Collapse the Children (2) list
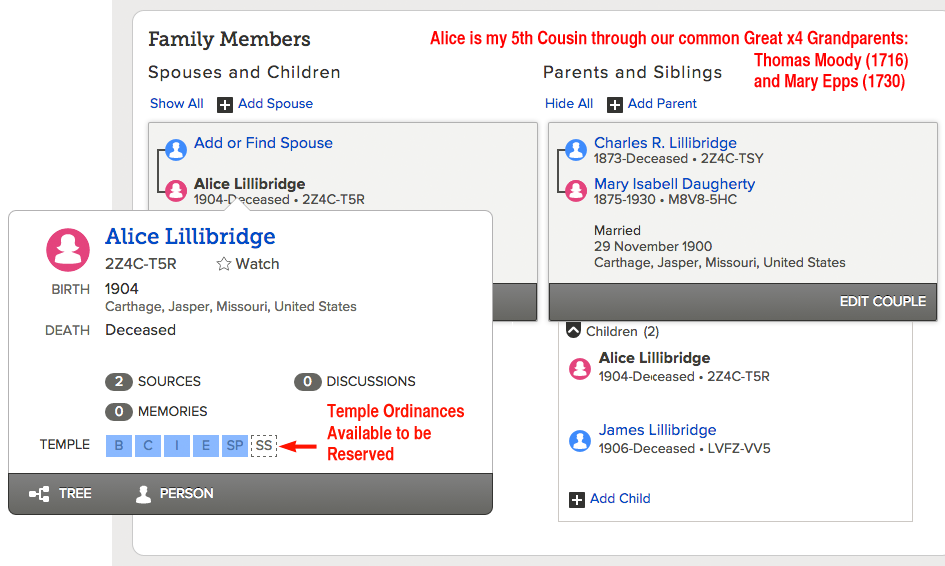The height and width of the screenshot is (566, 945). 573,330
